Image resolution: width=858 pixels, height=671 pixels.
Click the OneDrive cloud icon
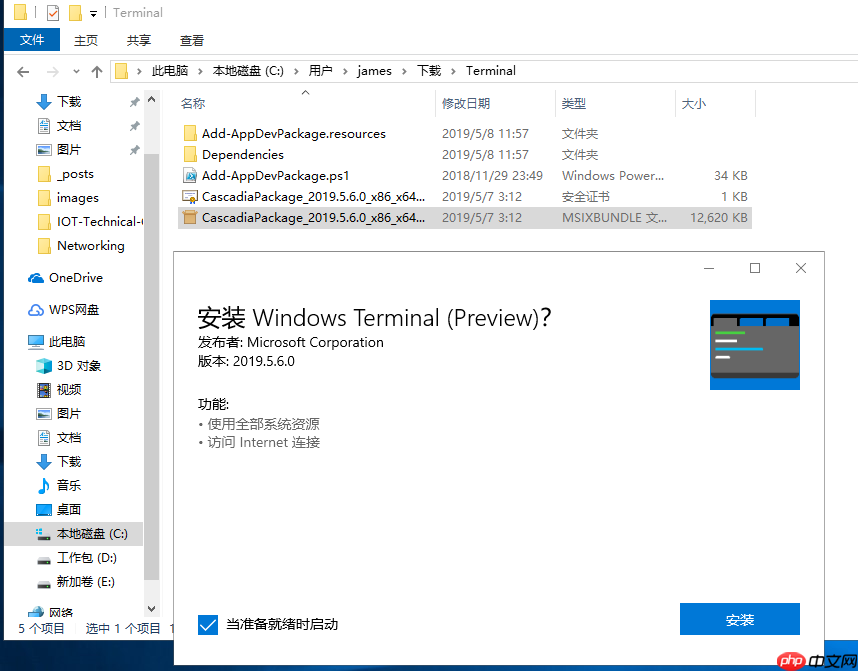(x=36, y=278)
